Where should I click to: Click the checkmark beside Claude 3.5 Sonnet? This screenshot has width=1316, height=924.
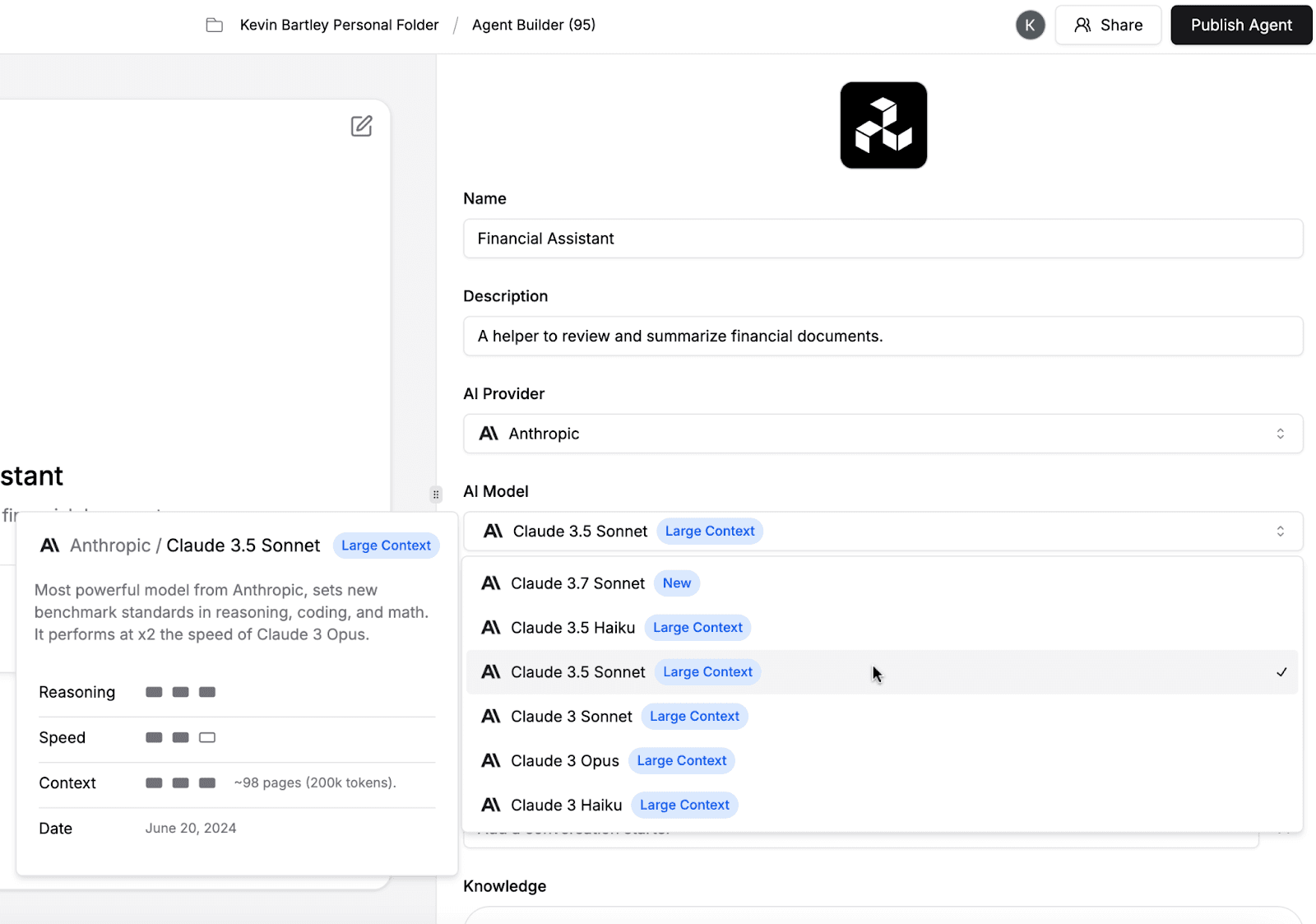click(1281, 672)
